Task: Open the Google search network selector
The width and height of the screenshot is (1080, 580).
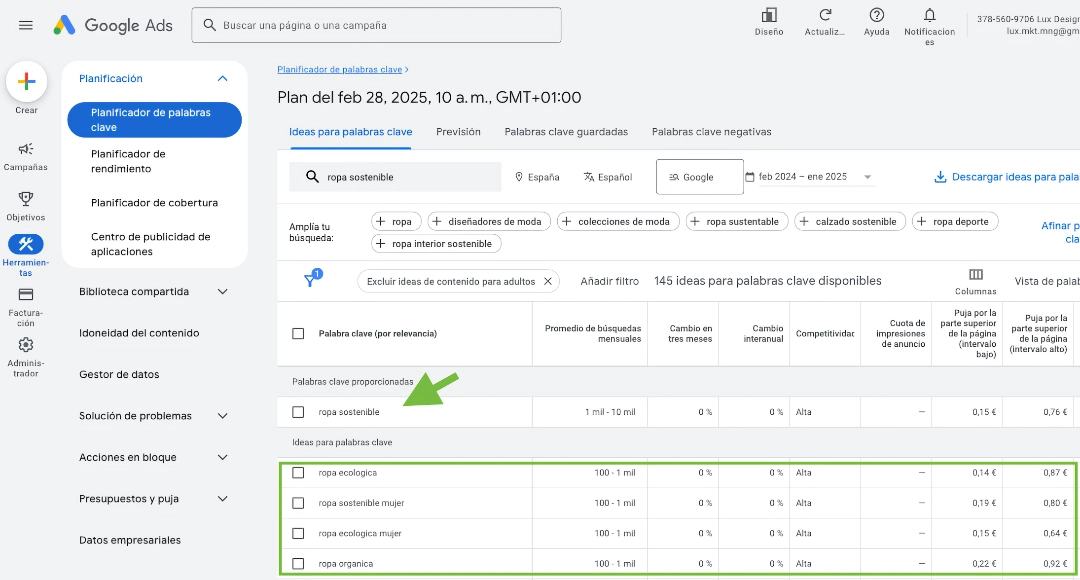Action: 700,177
